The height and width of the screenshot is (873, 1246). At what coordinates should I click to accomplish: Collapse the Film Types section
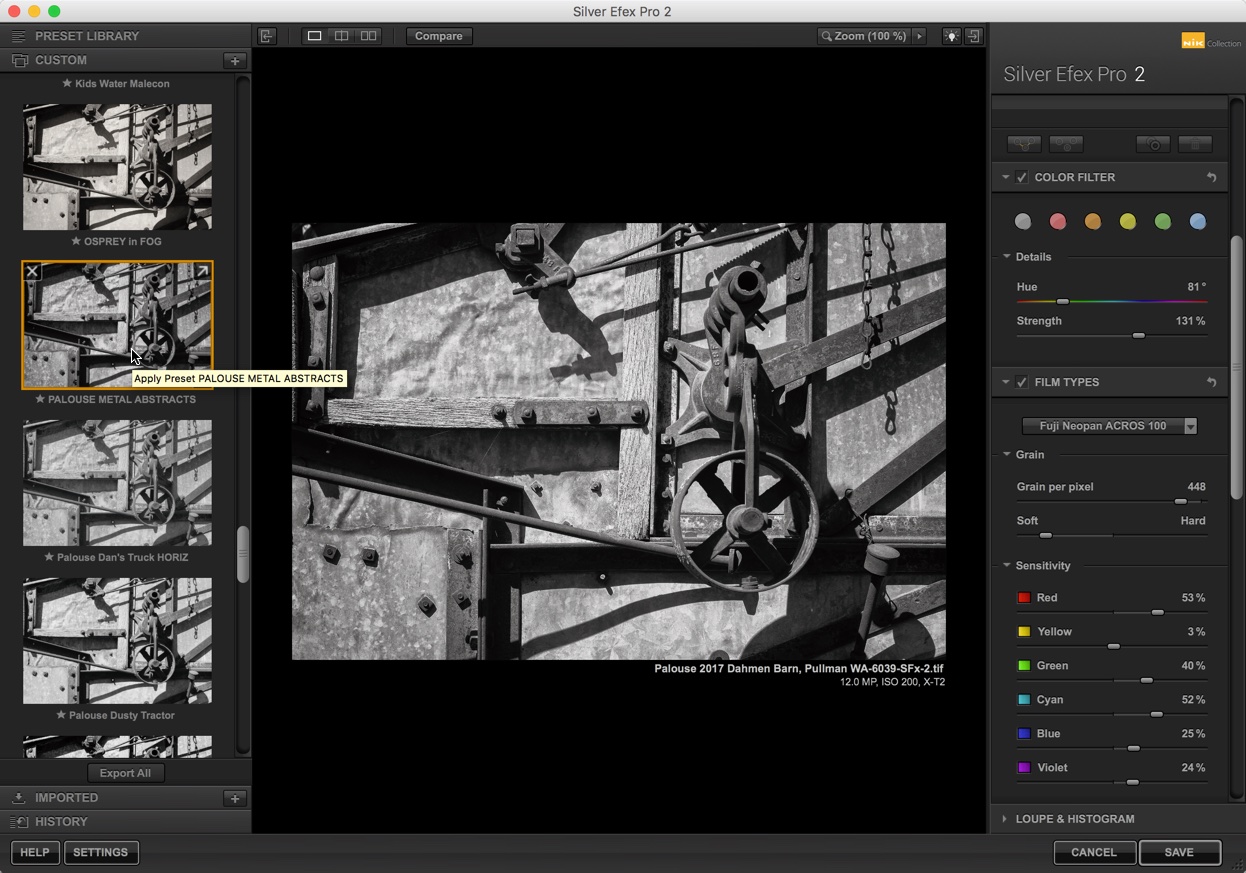[1006, 382]
